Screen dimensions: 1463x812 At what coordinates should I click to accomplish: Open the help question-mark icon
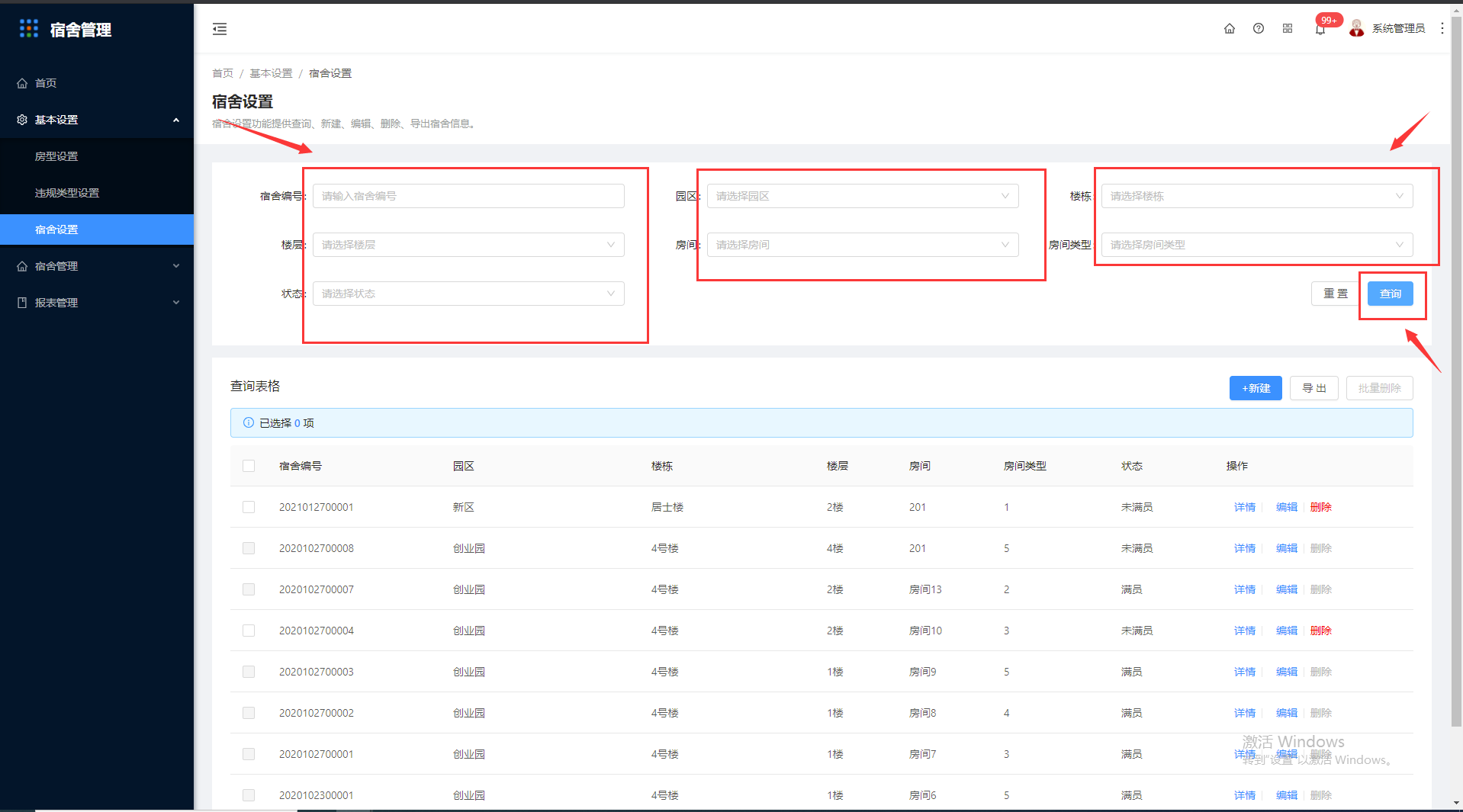point(1259,28)
